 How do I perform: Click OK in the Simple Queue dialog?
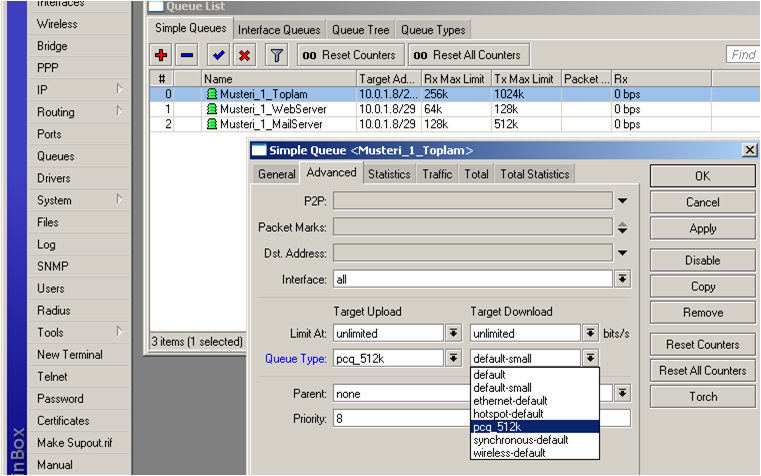click(702, 176)
